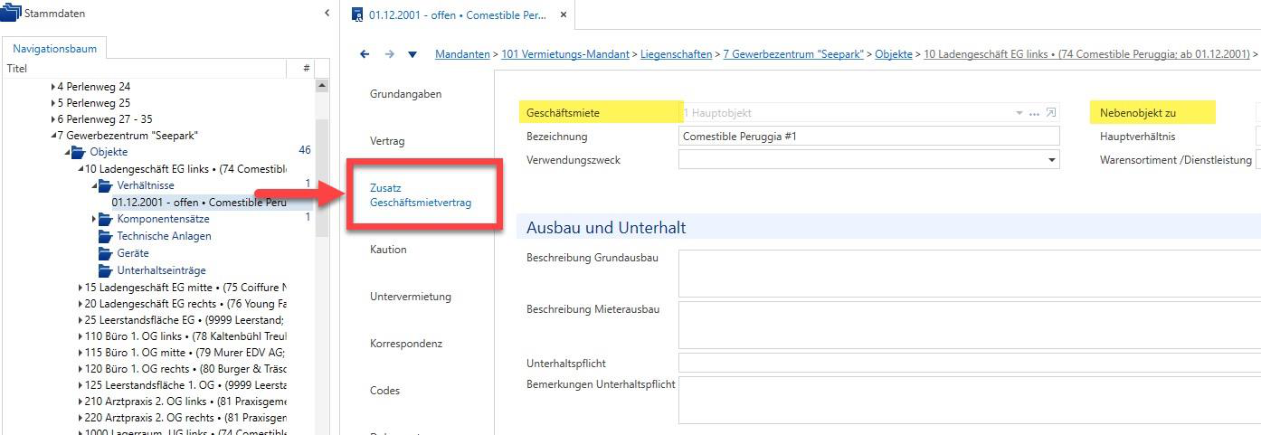This screenshot has width=1261, height=435.
Task: Follow the Objekte breadcrumb link
Action: 894,53
